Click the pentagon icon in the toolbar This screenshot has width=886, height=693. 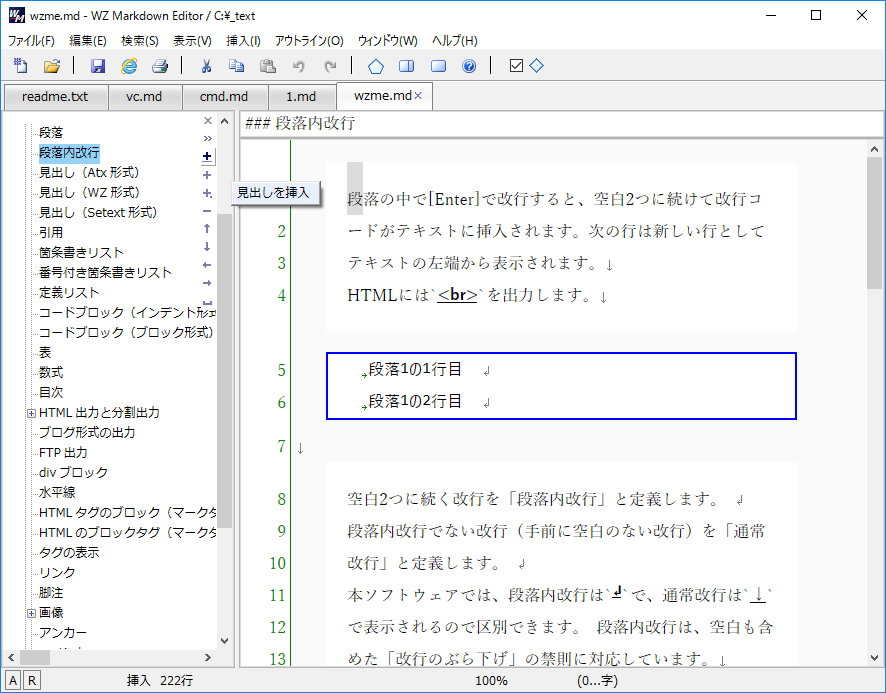pyautogui.click(x=376, y=66)
